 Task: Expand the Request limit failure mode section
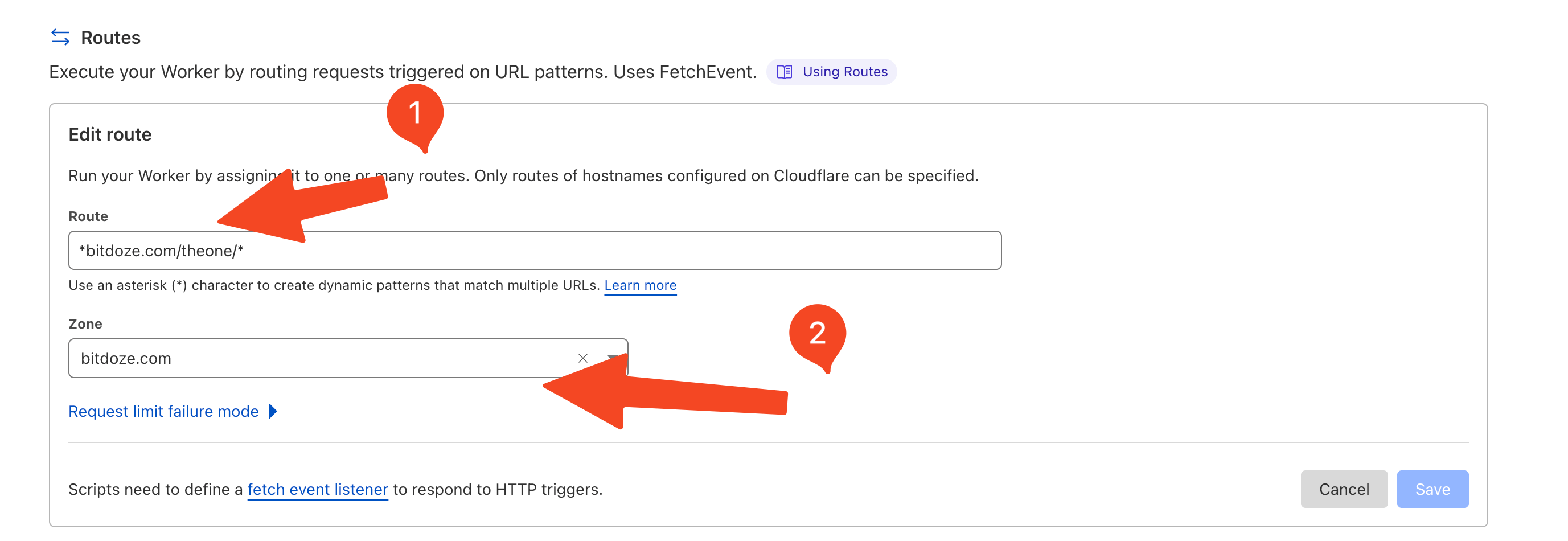(x=165, y=411)
